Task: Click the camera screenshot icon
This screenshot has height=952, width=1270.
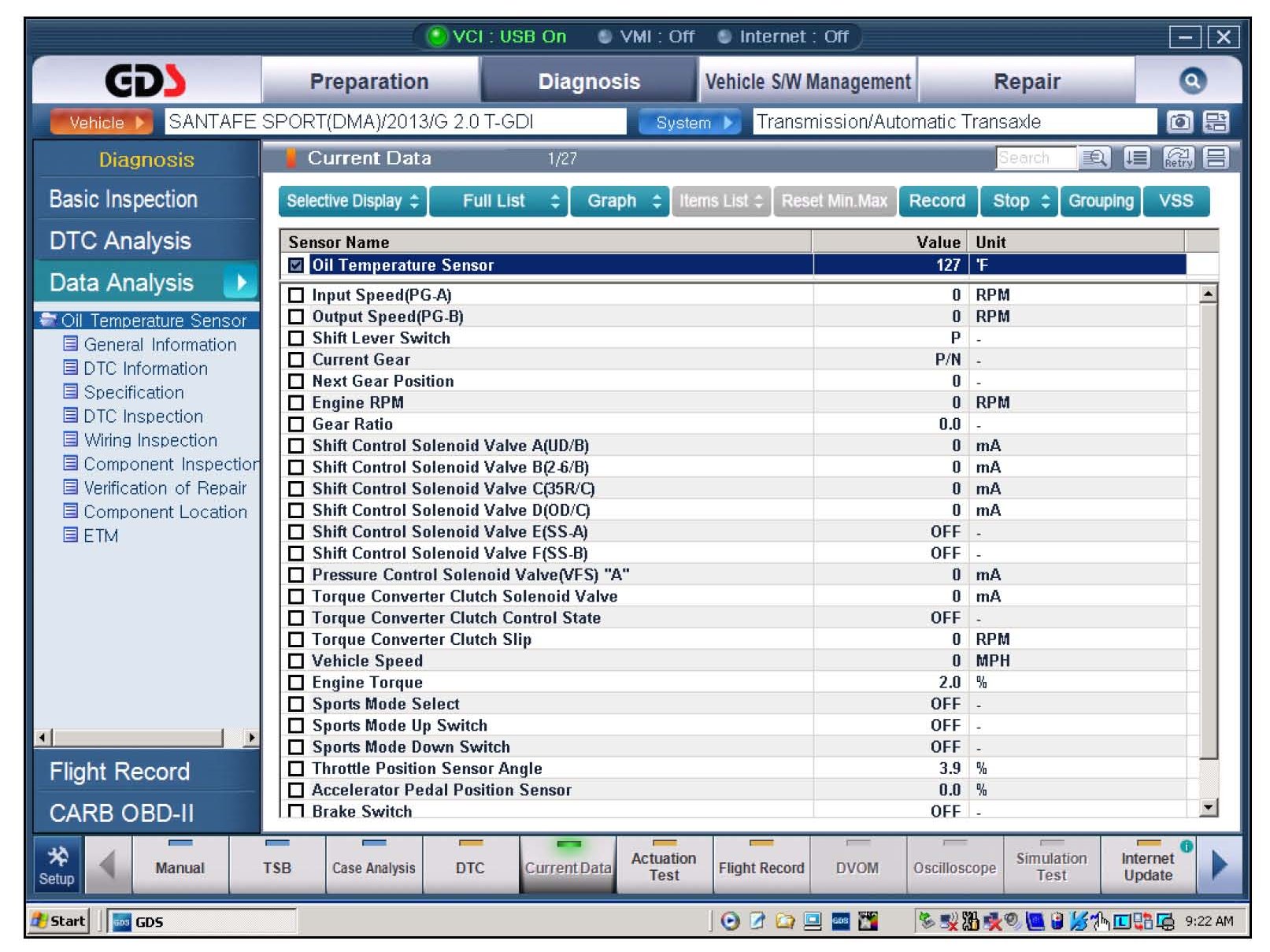Action: click(x=1179, y=122)
